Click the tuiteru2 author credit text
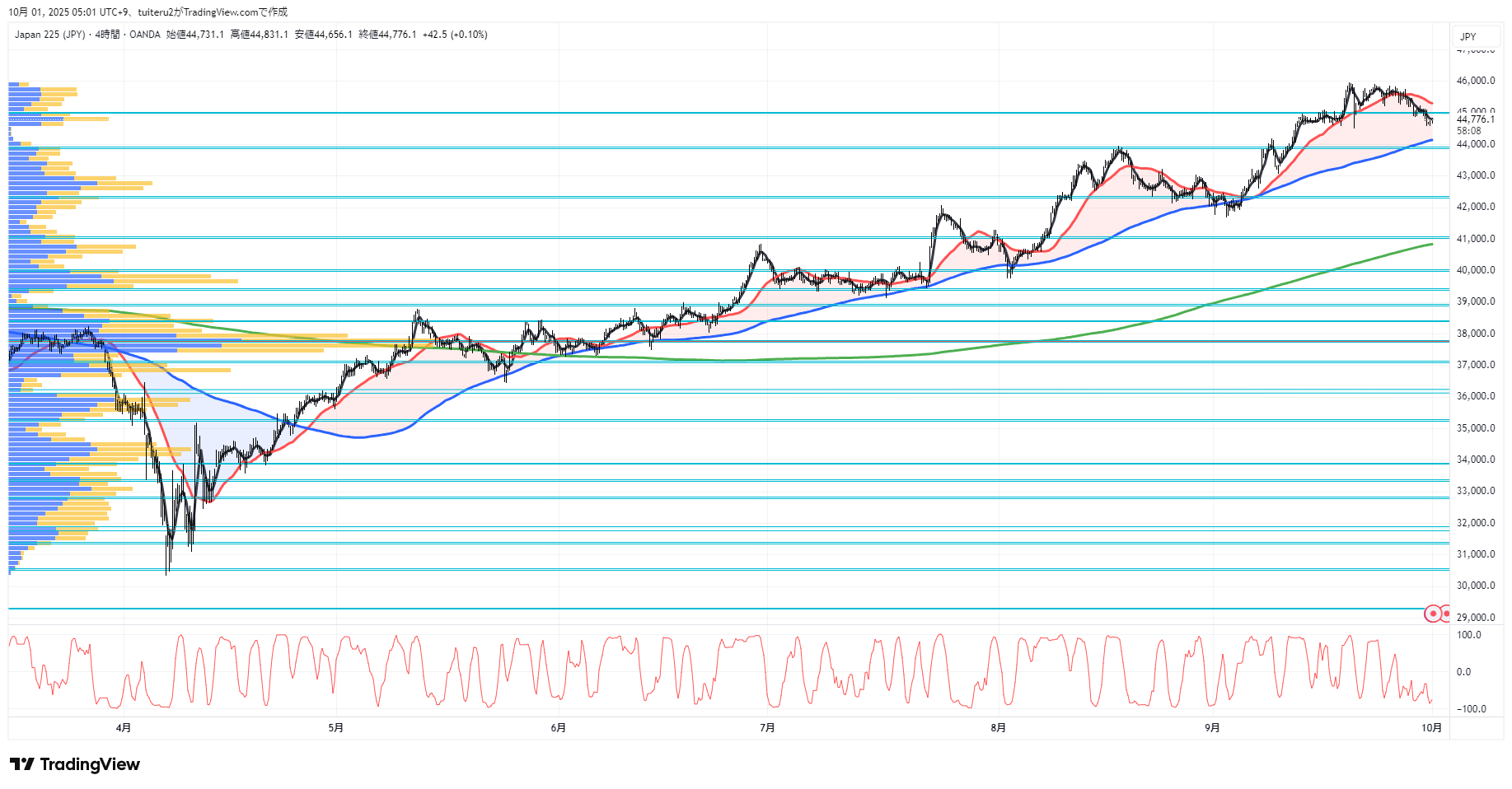 (x=160, y=12)
